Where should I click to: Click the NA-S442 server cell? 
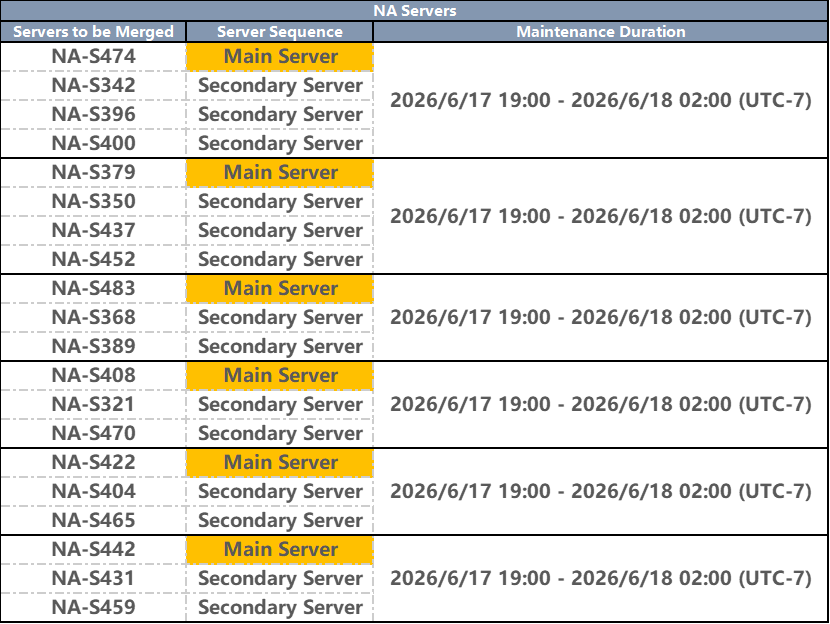tap(93, 549)
